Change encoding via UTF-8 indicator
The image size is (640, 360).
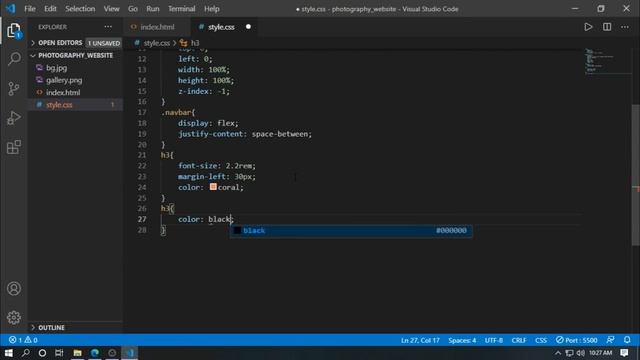click(493, 340)
